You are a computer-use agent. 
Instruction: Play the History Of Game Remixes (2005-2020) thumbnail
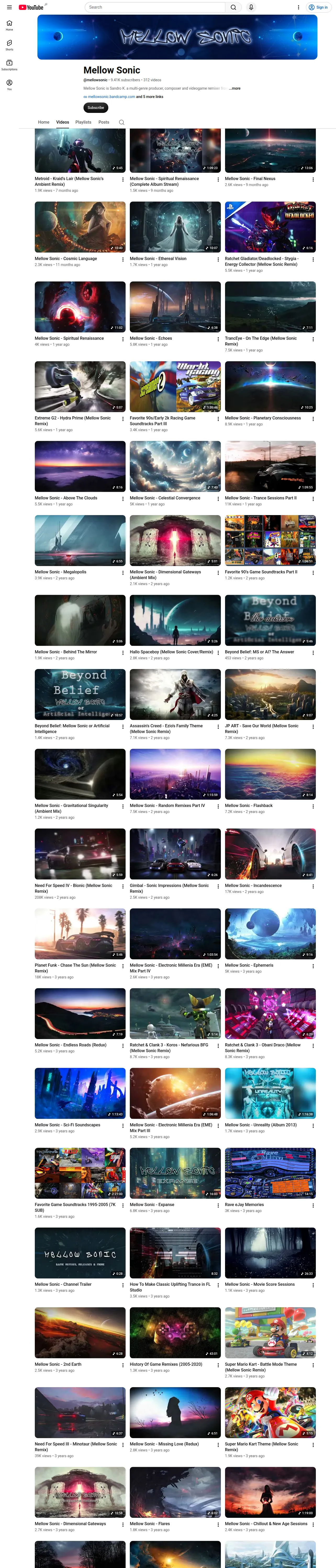pos(175,1333)
